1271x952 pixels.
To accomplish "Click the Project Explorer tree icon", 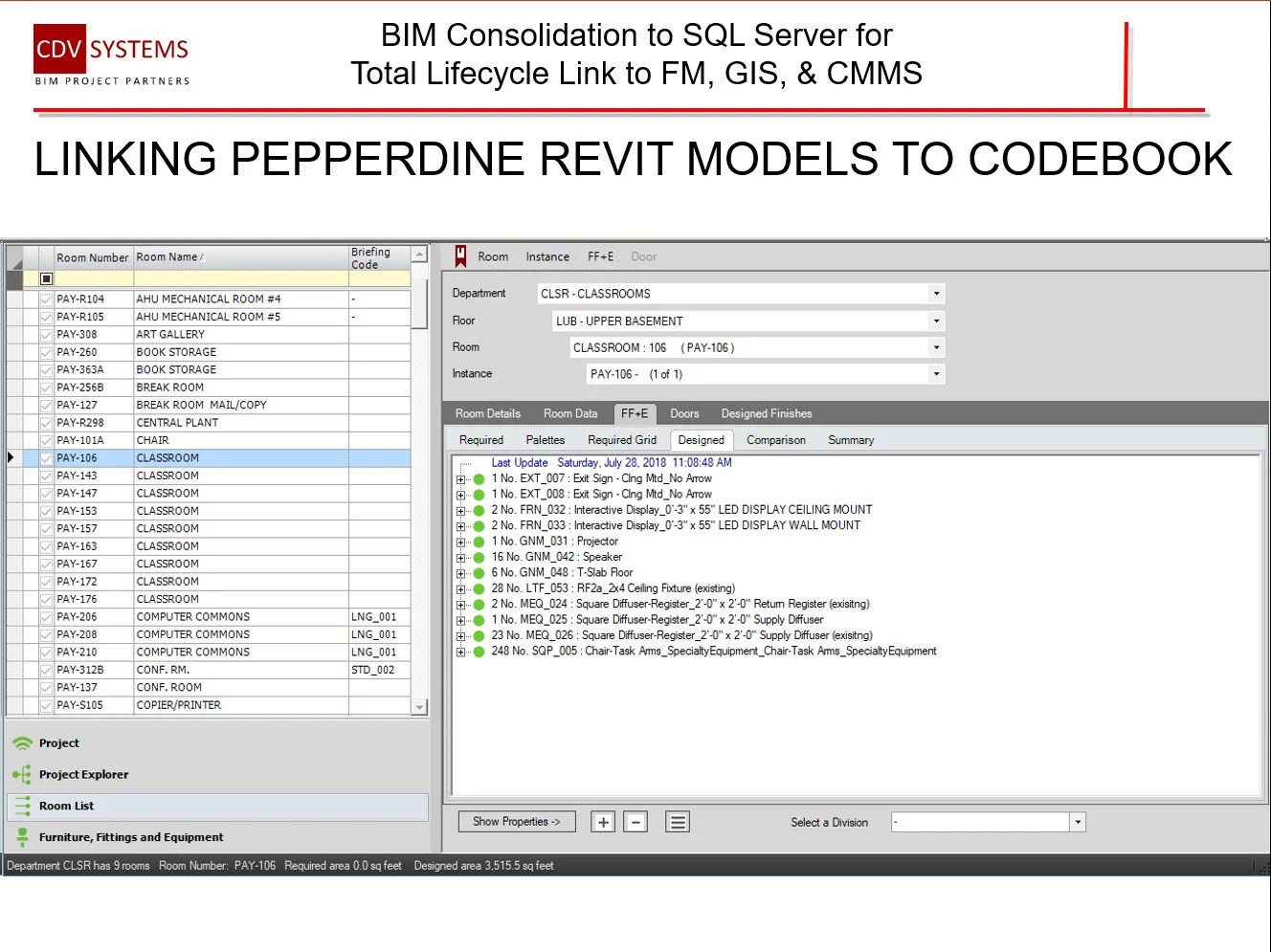I will 22,775.
